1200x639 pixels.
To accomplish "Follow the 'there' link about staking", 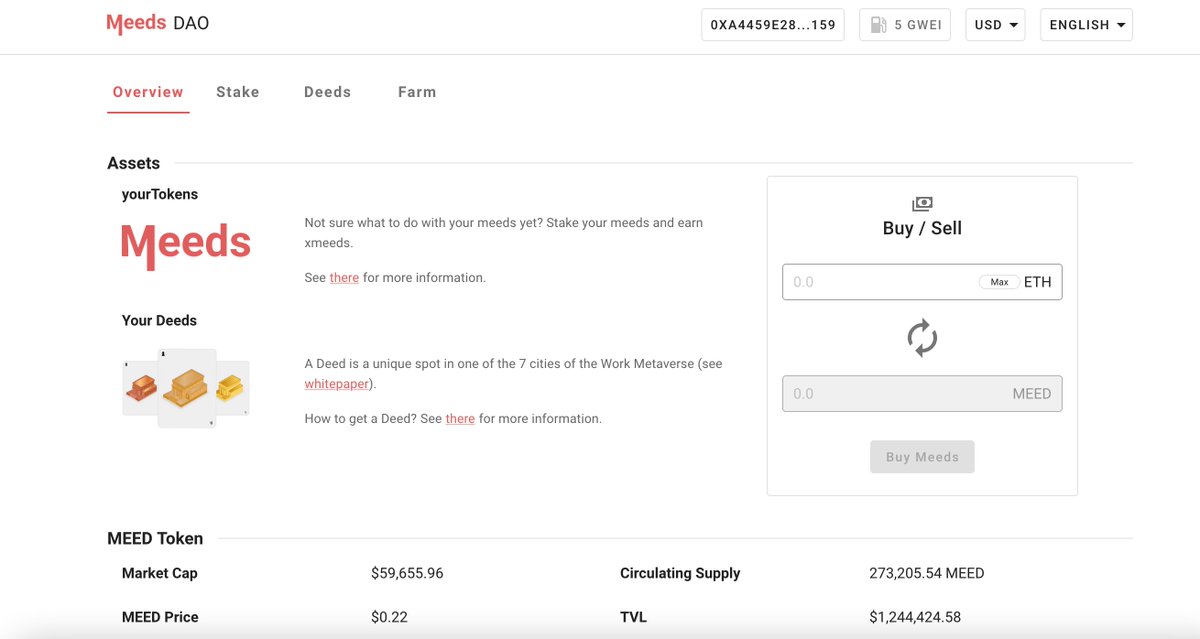I will (x=344, y=278).
